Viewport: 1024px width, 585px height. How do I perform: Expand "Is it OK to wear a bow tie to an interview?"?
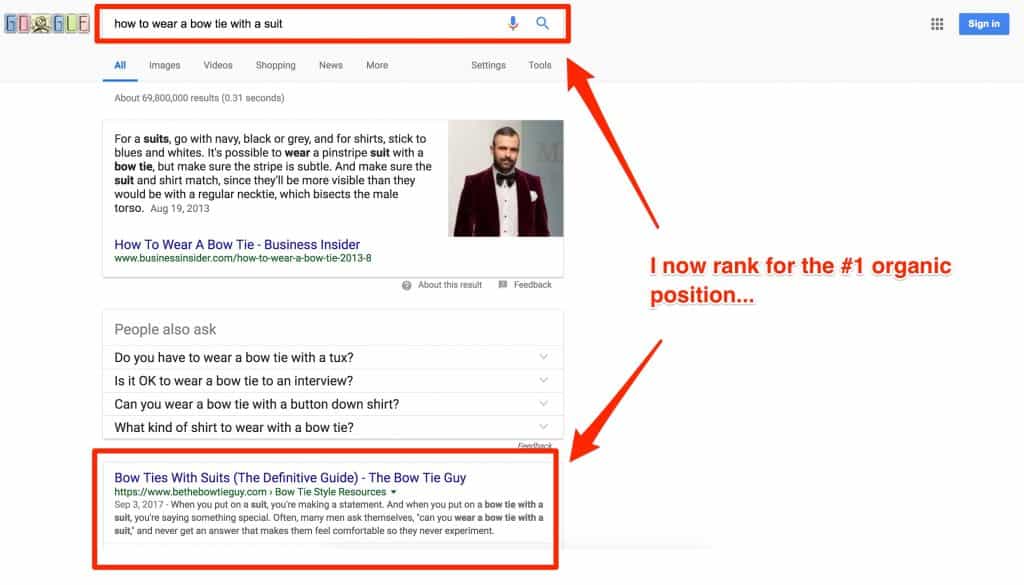point(332,381)
